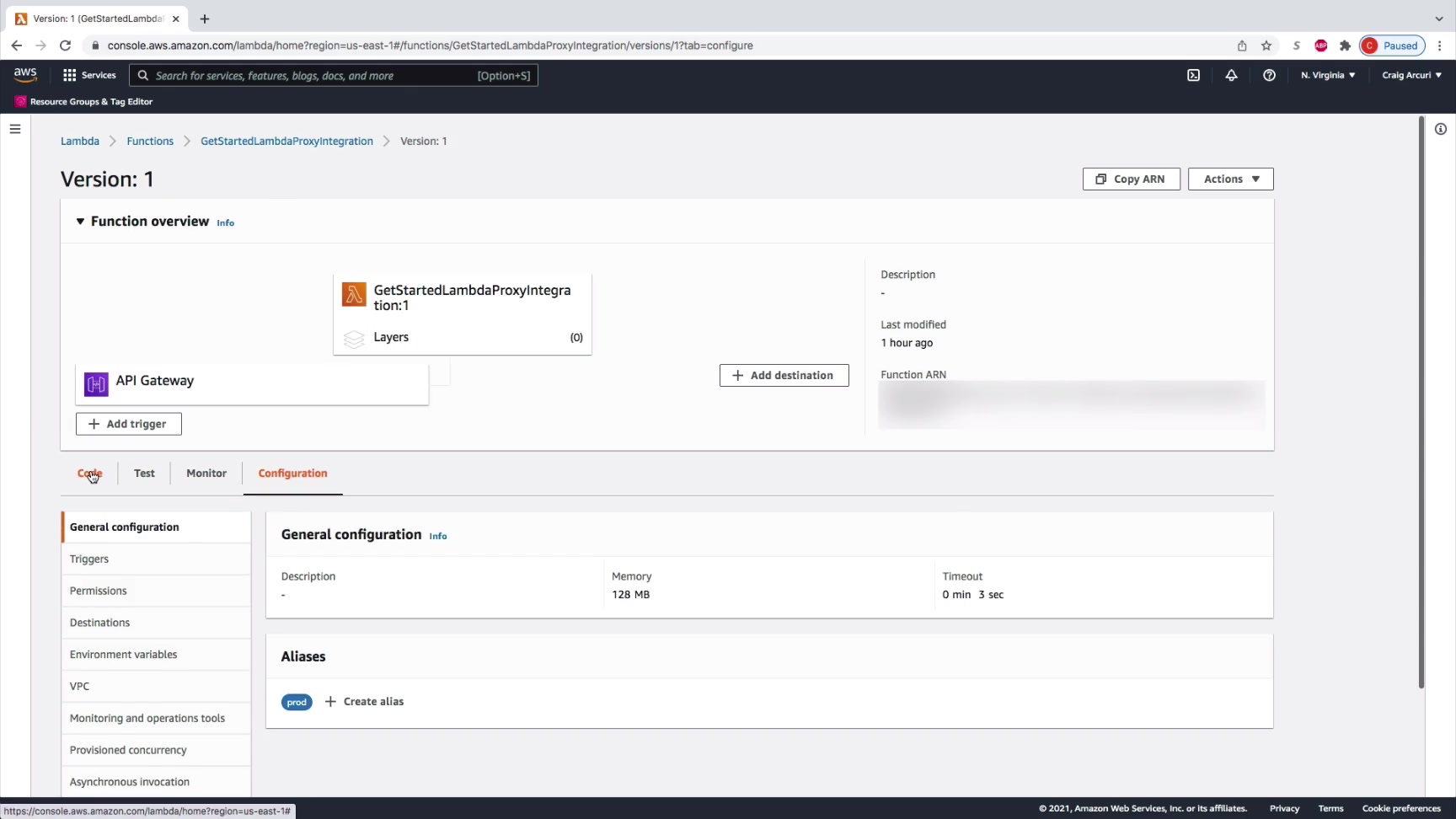The height and width of the screenshot is (819, 1456).
Task: Open the Craig Arcuri account dropdown
Action: (x=1411, y=75)
